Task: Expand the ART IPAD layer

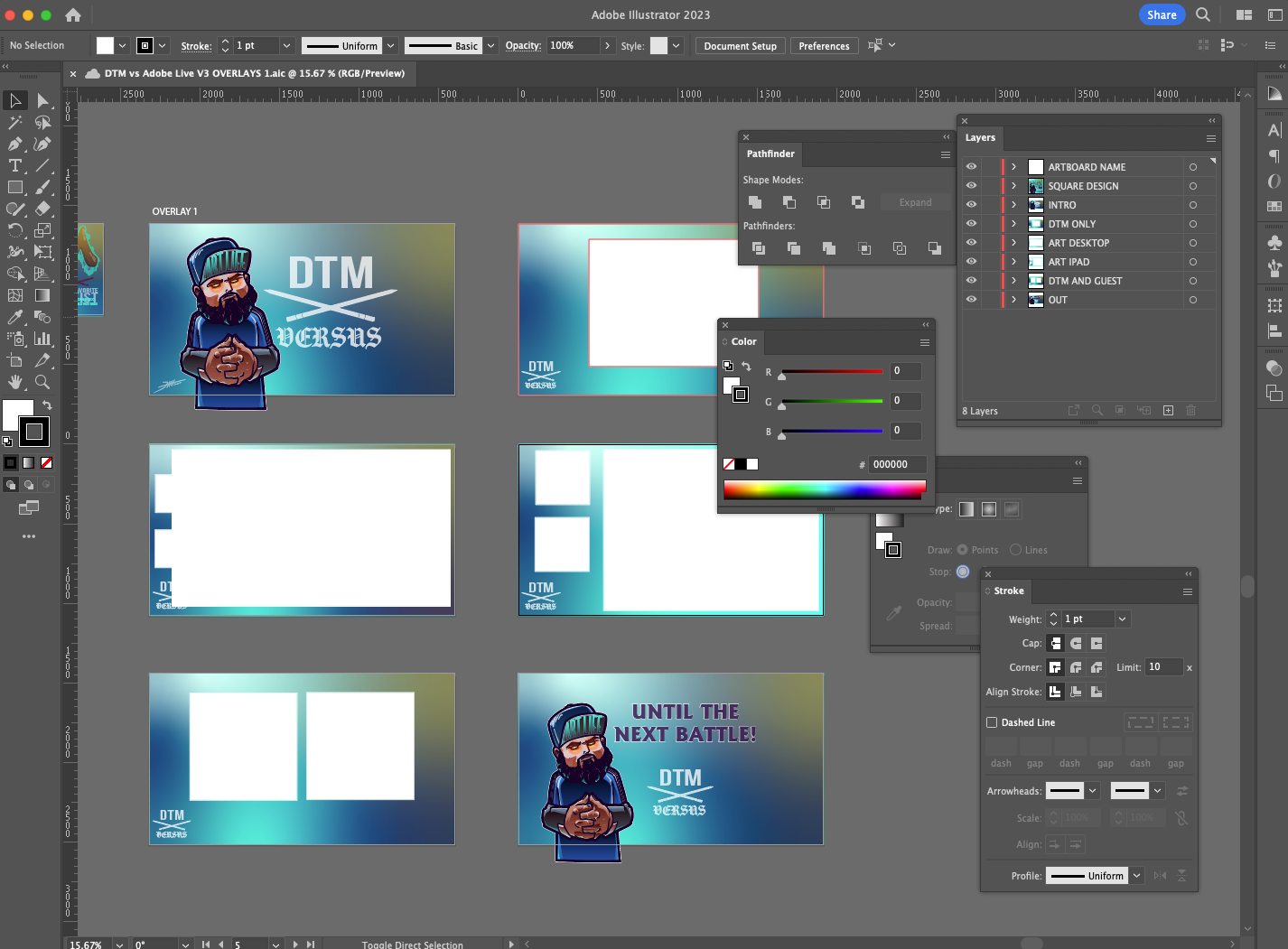Action: 1013,262
